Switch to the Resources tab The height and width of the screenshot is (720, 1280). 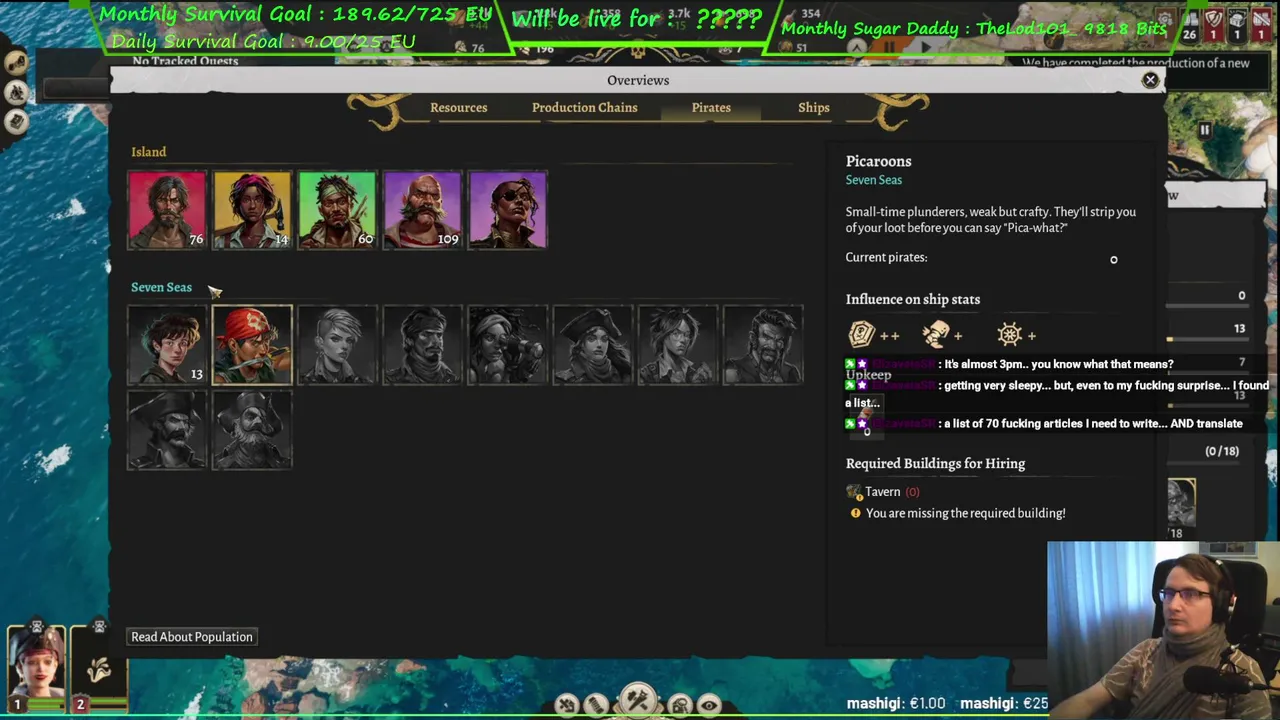[x=459, y=107]
